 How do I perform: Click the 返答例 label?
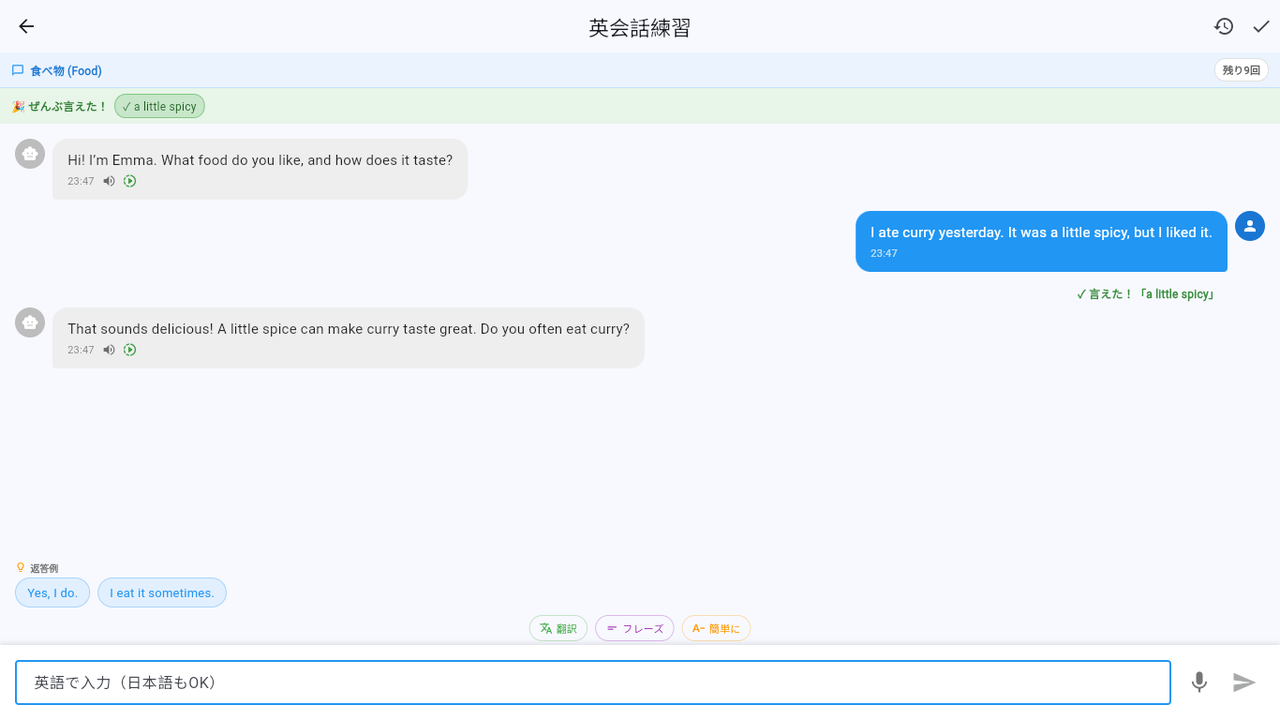click(x=44, y=568)
